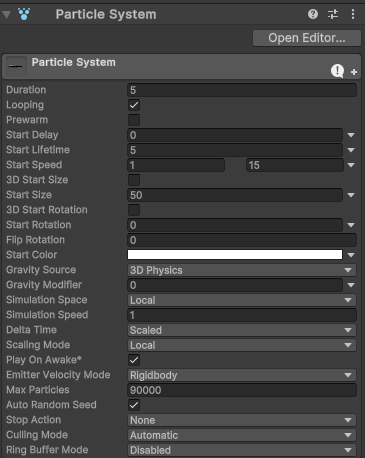
Task: Open the Simulation Space dropdown
Action: pyautogui.click(x=242, y=300)
